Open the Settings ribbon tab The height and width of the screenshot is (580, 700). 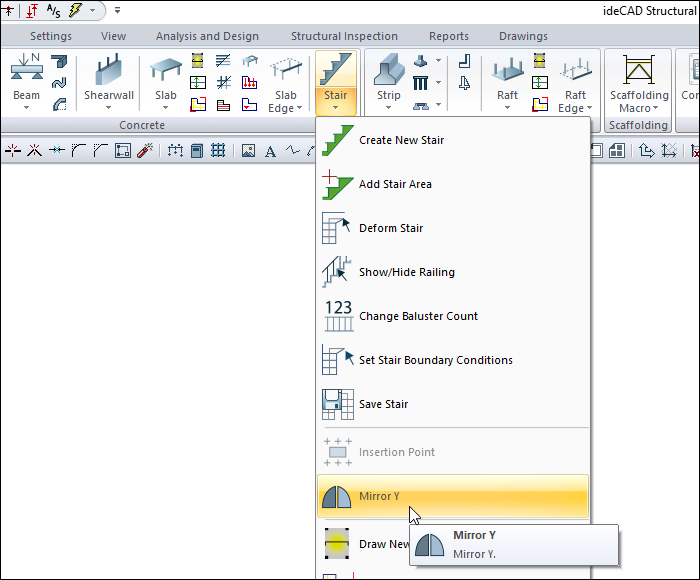(50, 36)
